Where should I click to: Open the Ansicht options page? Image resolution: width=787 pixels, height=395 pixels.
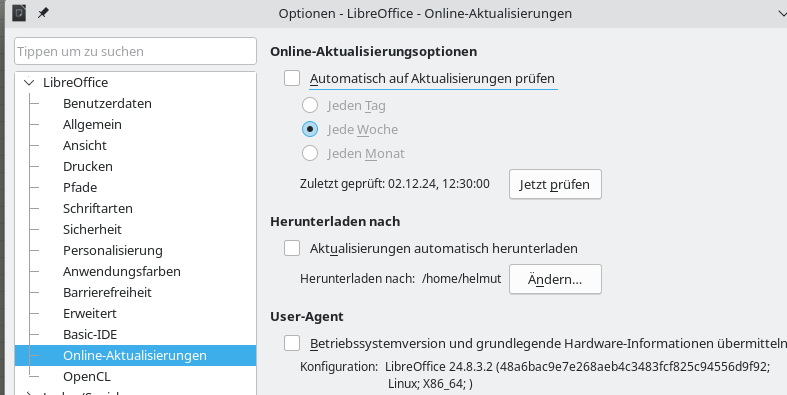coord(84,146)
